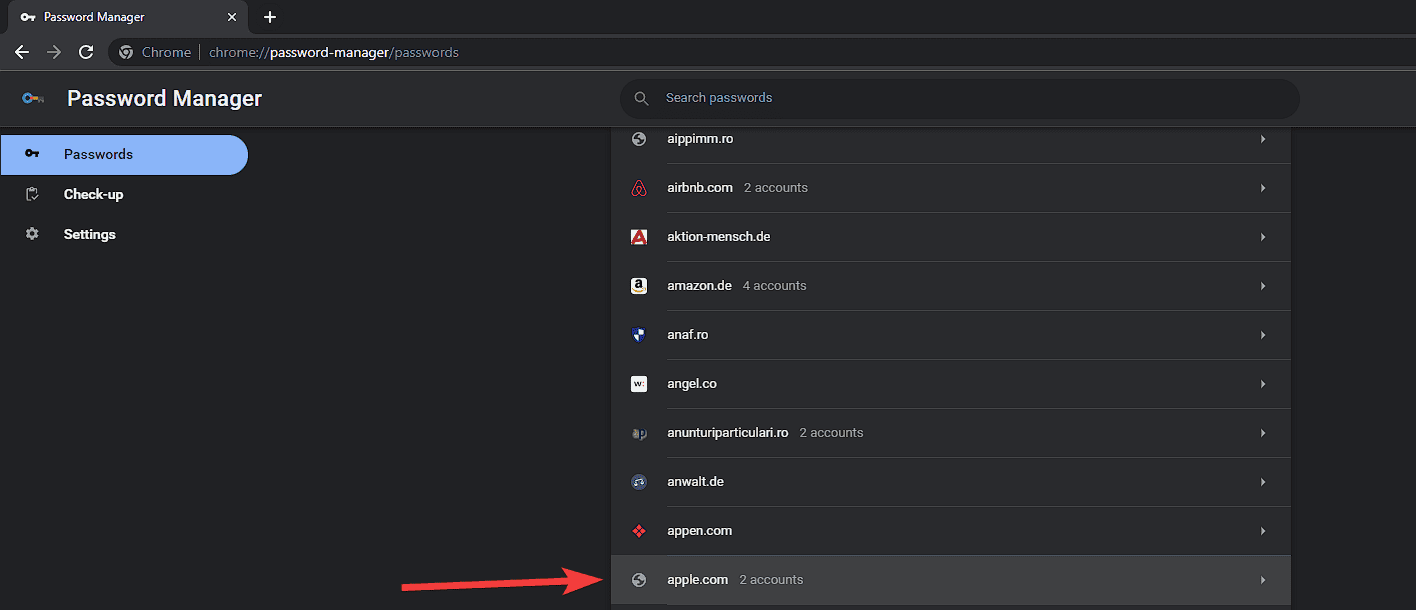Image resolution: width=1416 pixels, height=610 pixels.
Task: Open the anwalt.de password entry
Action: tap(951, 482)
